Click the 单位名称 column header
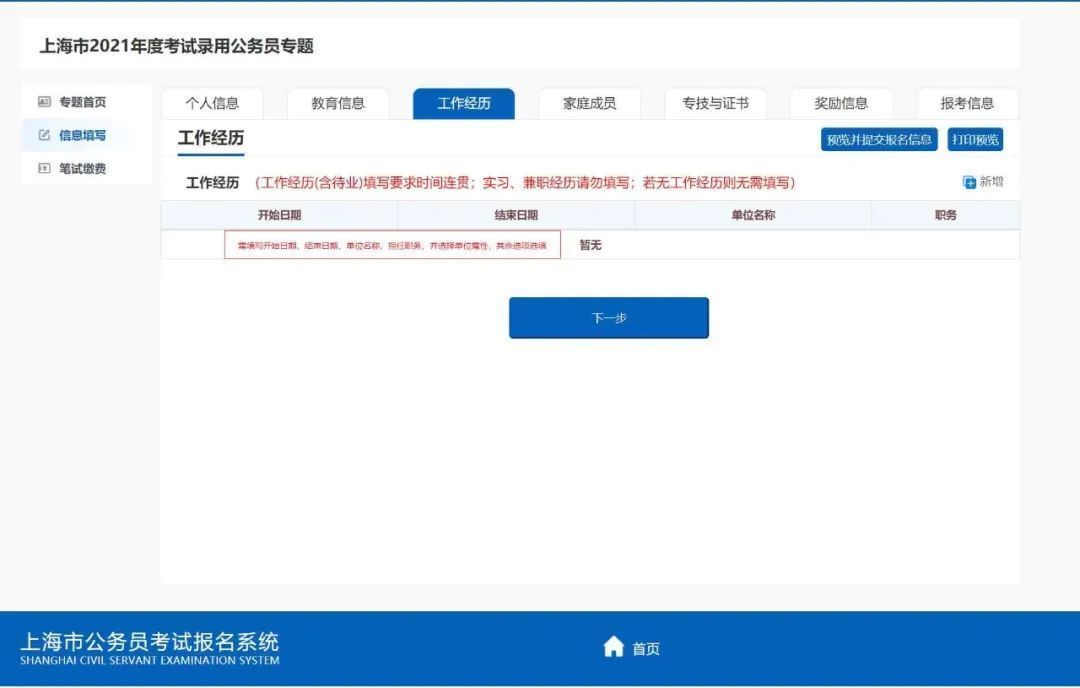The width and height of the screenshot is (1080, 688). tap(753, 215)
